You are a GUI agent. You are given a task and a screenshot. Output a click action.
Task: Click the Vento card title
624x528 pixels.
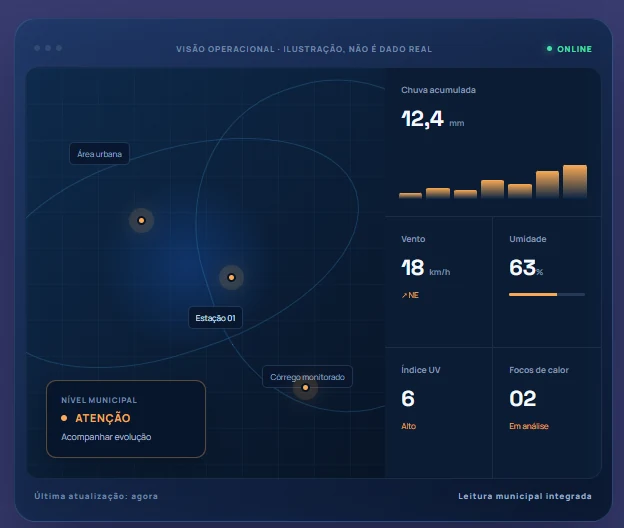413,239
